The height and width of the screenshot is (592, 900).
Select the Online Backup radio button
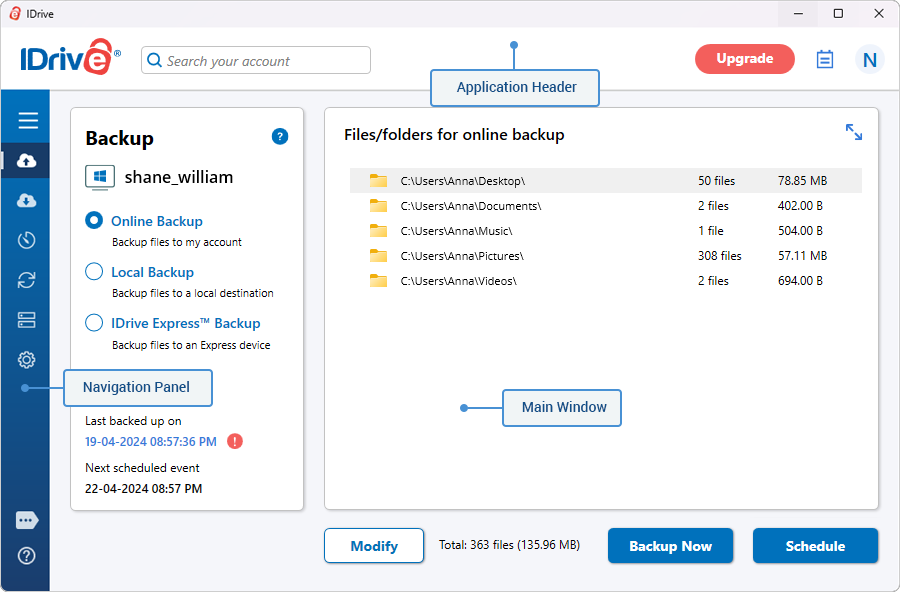94,221
